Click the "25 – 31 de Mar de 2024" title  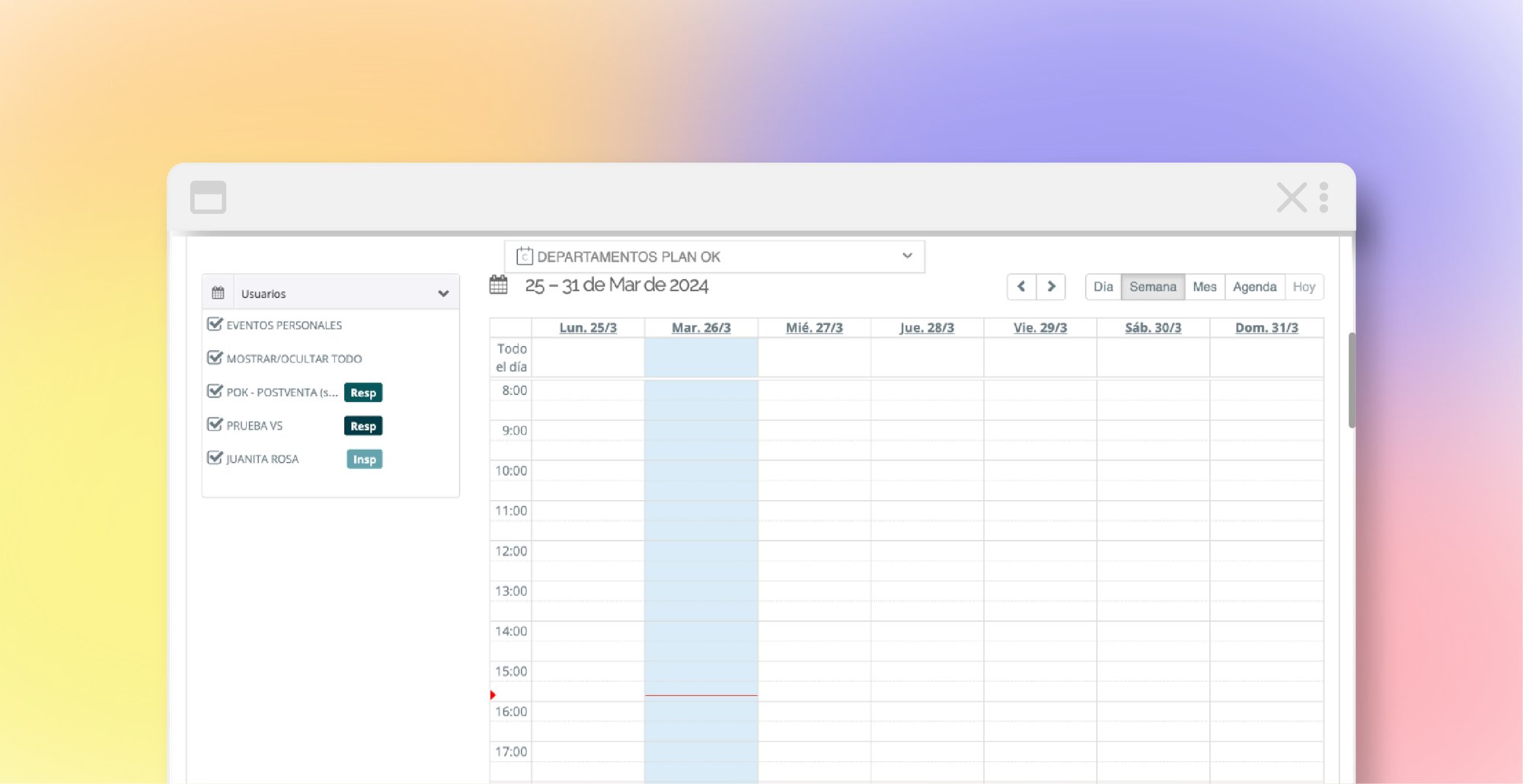[x=617, y=285]
